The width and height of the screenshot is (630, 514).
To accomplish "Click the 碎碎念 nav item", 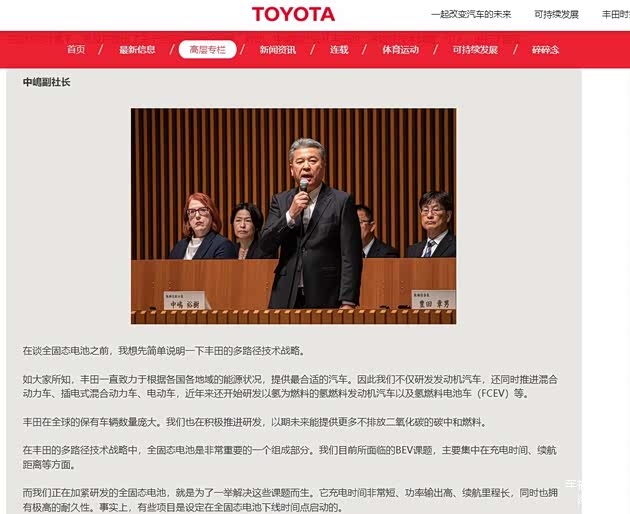I will (545, 50).
